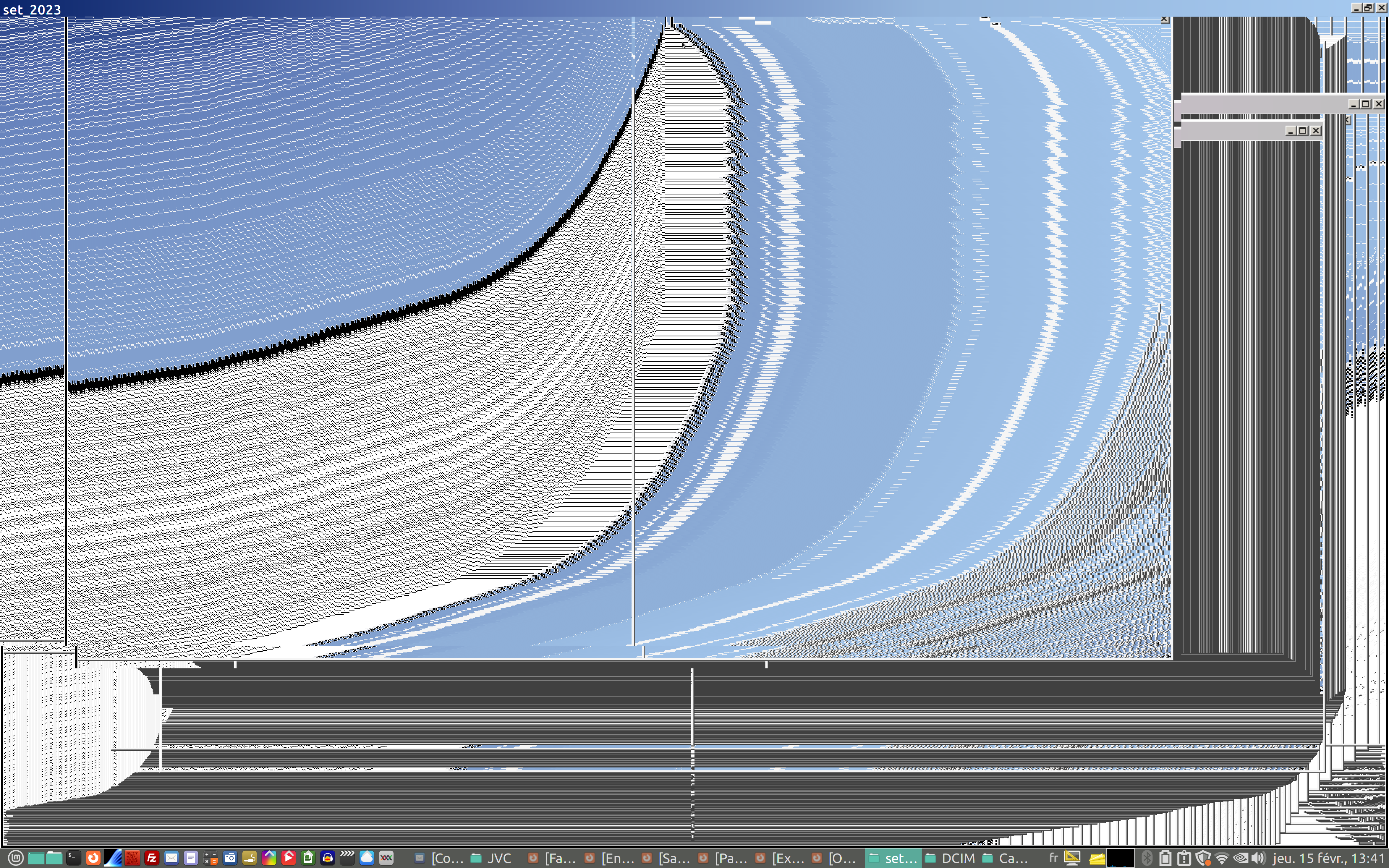Open the folder file manager launcher
1389x868 pixels.
(x=54, y=858)
